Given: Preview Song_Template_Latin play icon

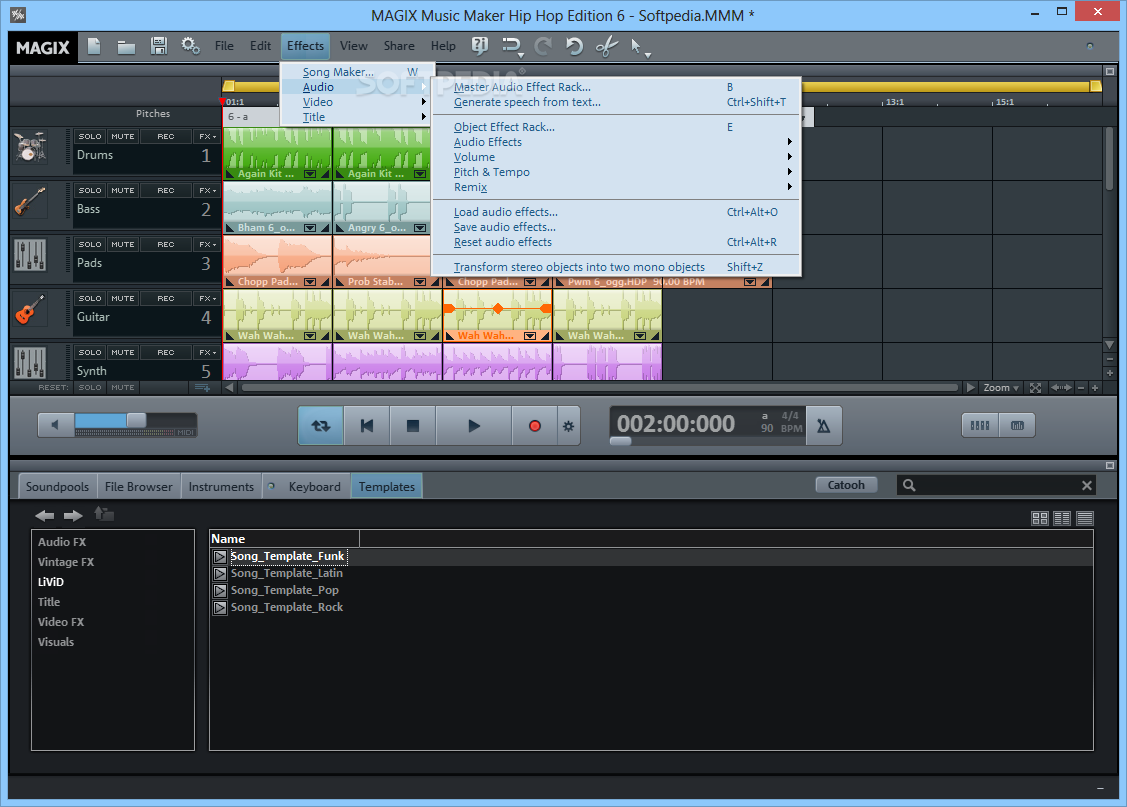Looking at the screenshot, I should pos(220,573).
